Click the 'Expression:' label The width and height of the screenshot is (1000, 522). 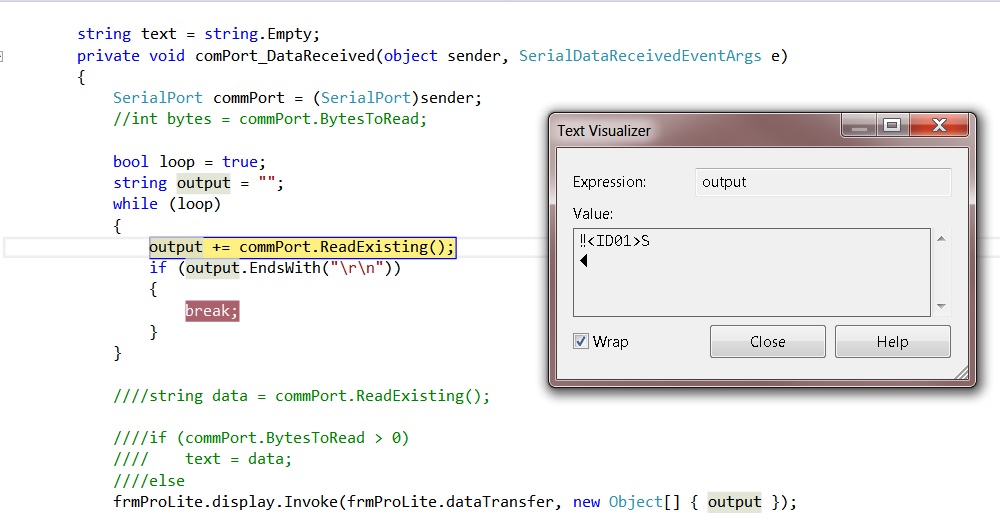point(609,182)
